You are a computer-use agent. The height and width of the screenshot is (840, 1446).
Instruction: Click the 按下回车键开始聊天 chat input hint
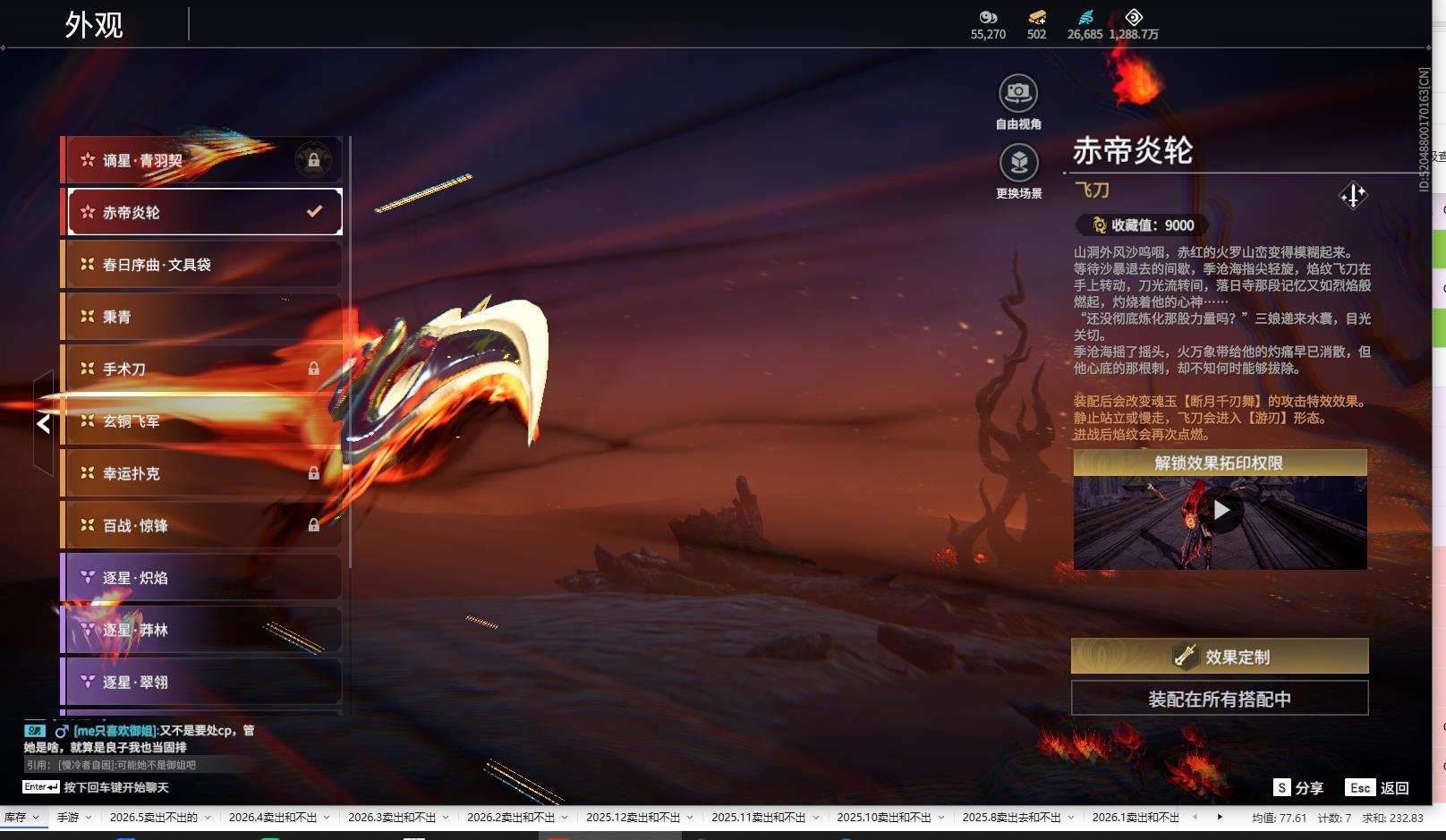coord(116,787)
